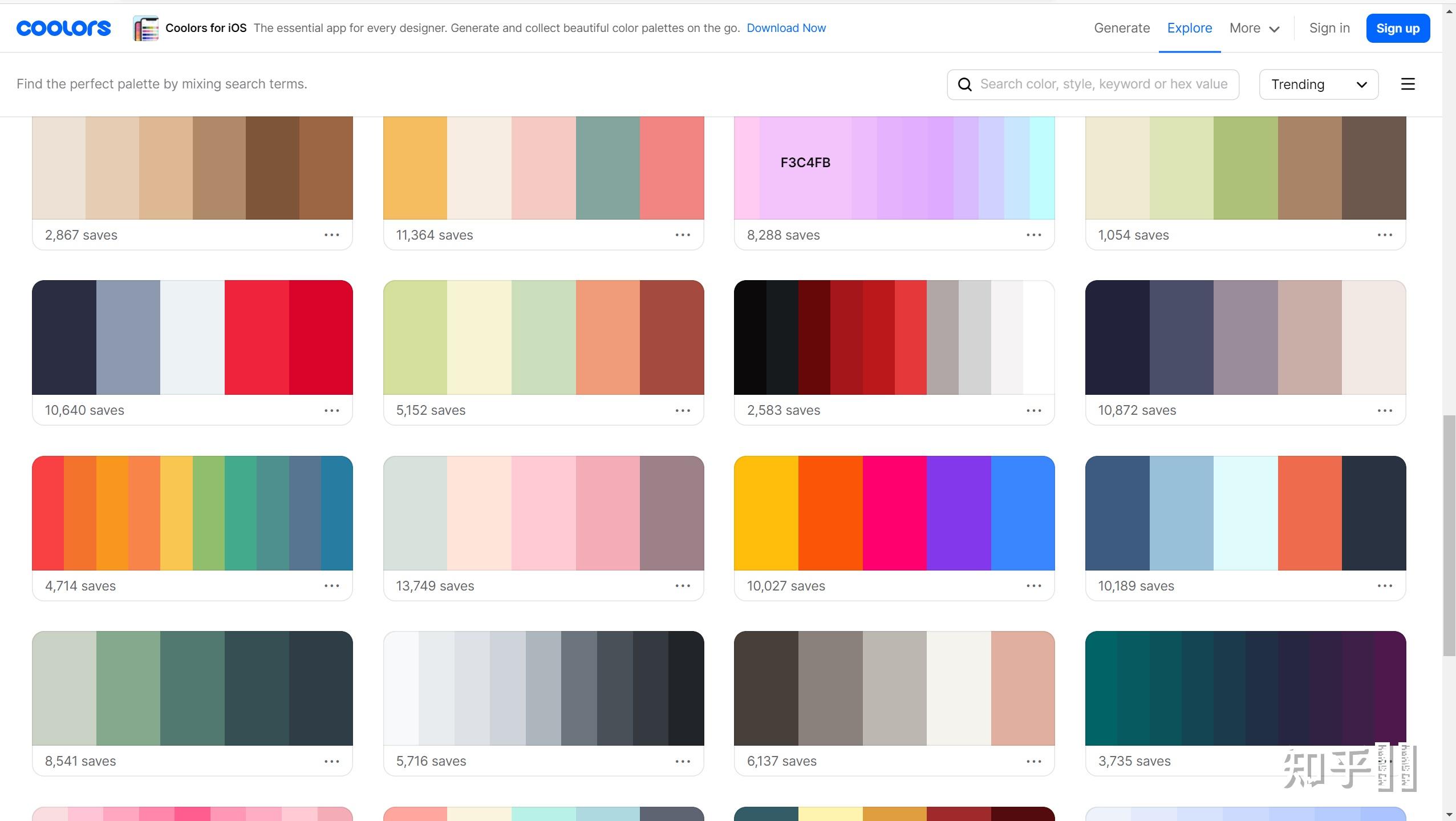Select the Explore tab
Screen dimensions: 1456x821
coord(1189,28)
